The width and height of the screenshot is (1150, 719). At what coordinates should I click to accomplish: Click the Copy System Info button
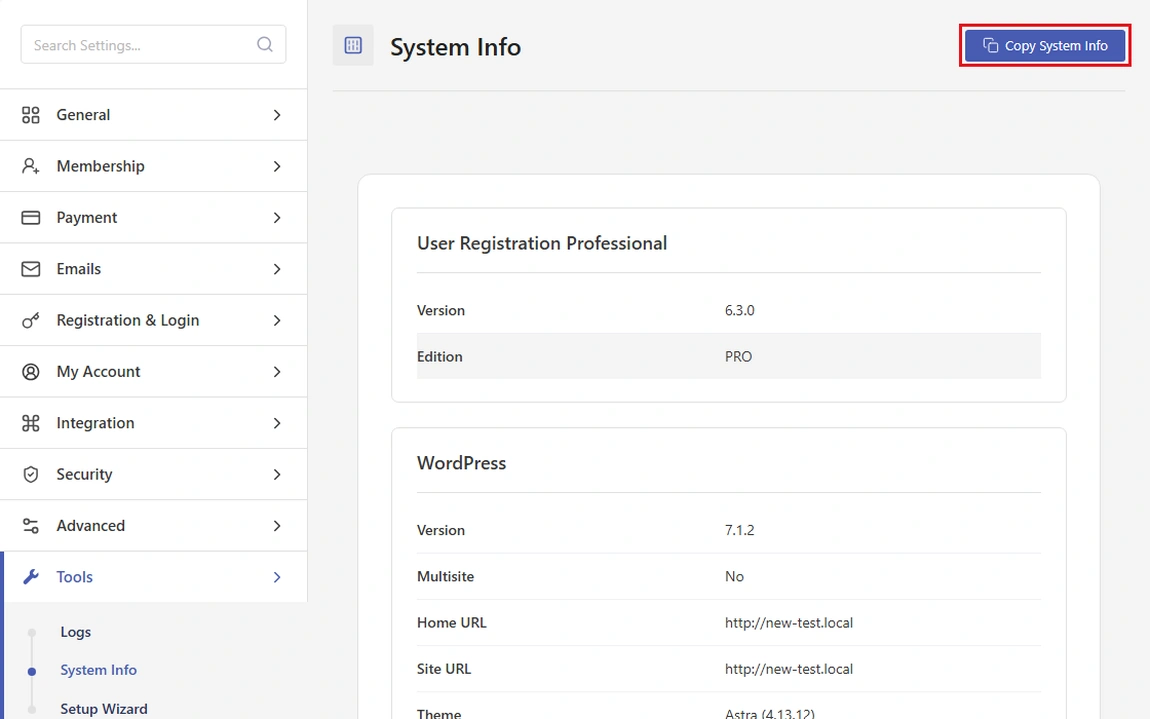[1044, 45]
